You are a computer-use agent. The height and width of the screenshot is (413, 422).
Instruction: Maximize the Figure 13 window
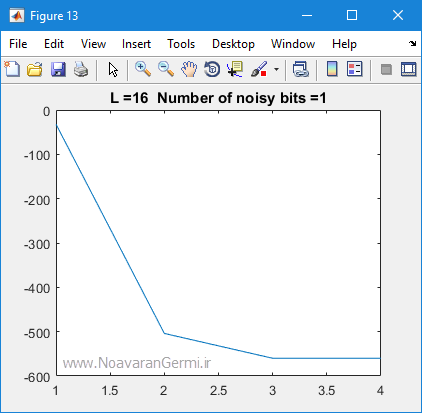[x=352, y=15]
